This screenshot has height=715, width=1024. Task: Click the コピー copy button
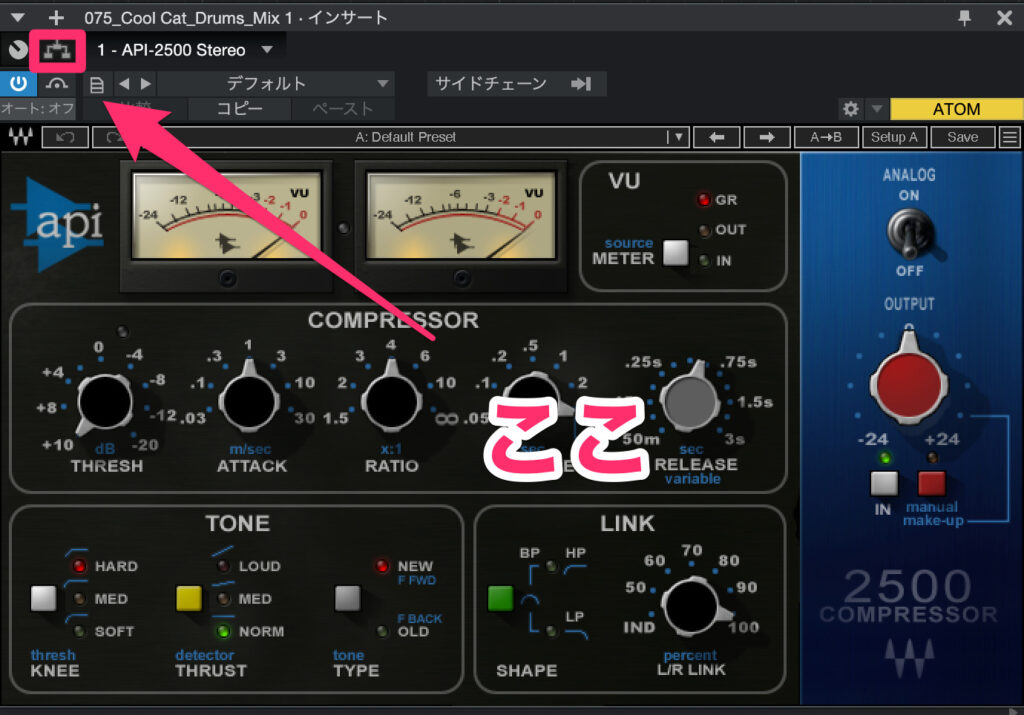pyautogui.click(x=240, y=109)
